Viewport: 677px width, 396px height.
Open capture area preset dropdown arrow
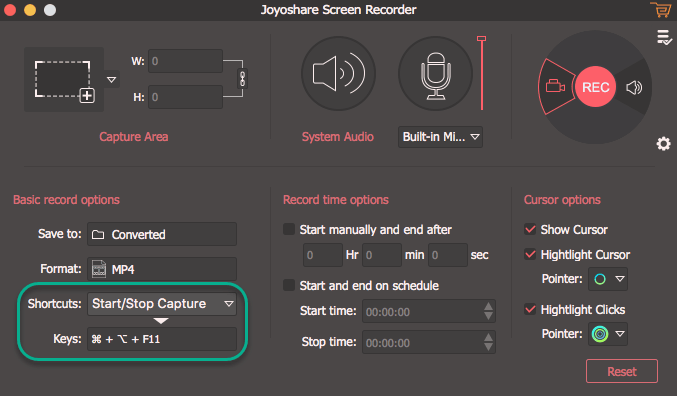[111, 80]
